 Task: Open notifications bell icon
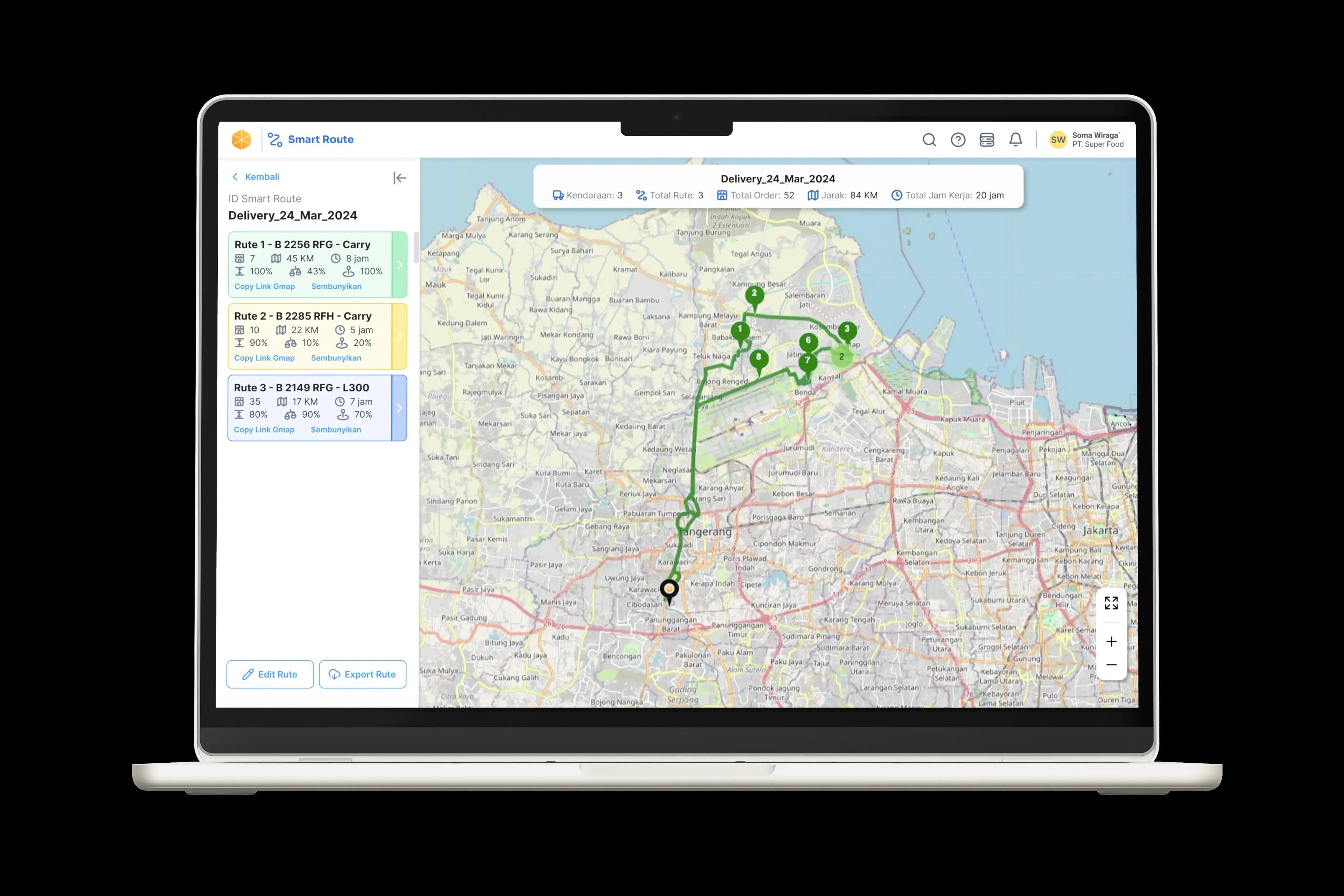1015,140
